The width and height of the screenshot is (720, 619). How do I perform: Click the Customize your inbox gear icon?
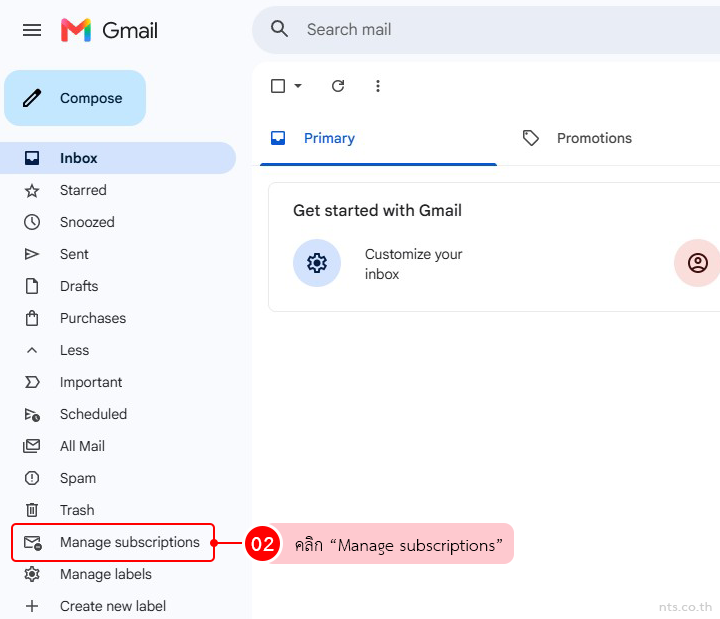tap(317, 263)
